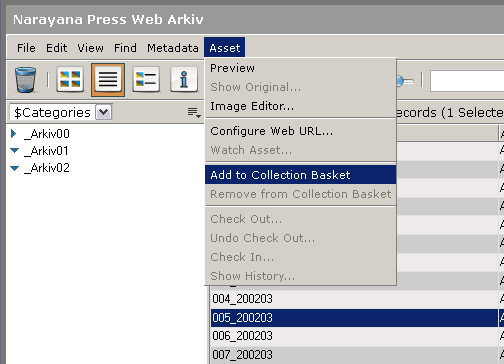Choose Configure Web URL... entry
Image resolution: width=504 pixels, height=364 pixels.
point(300,131)
